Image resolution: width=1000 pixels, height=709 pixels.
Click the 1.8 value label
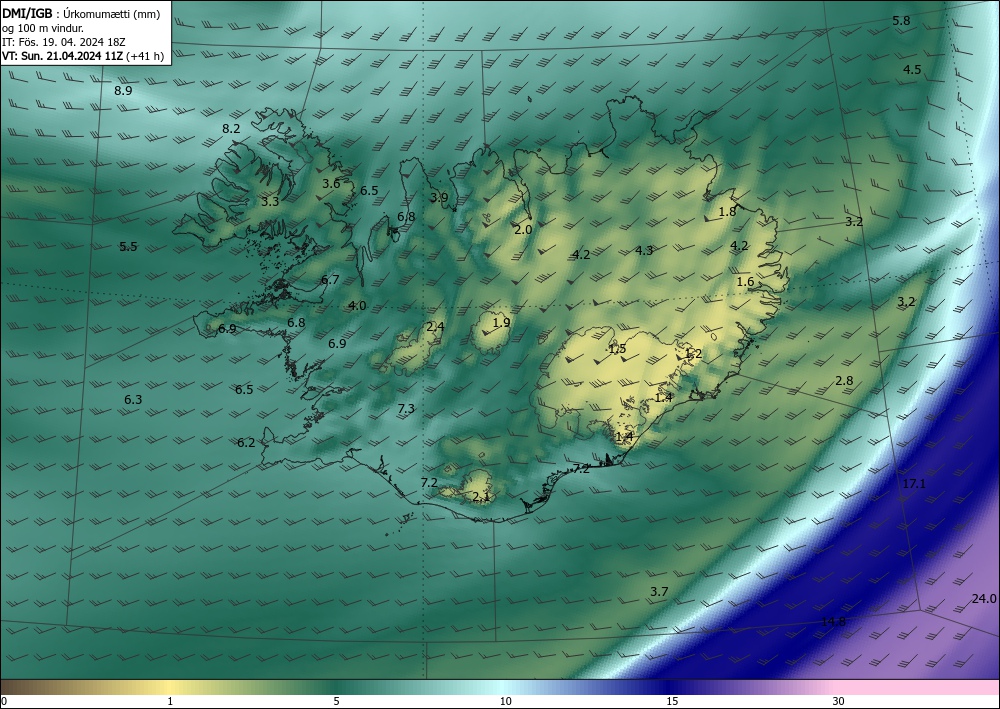pos(728,212)
